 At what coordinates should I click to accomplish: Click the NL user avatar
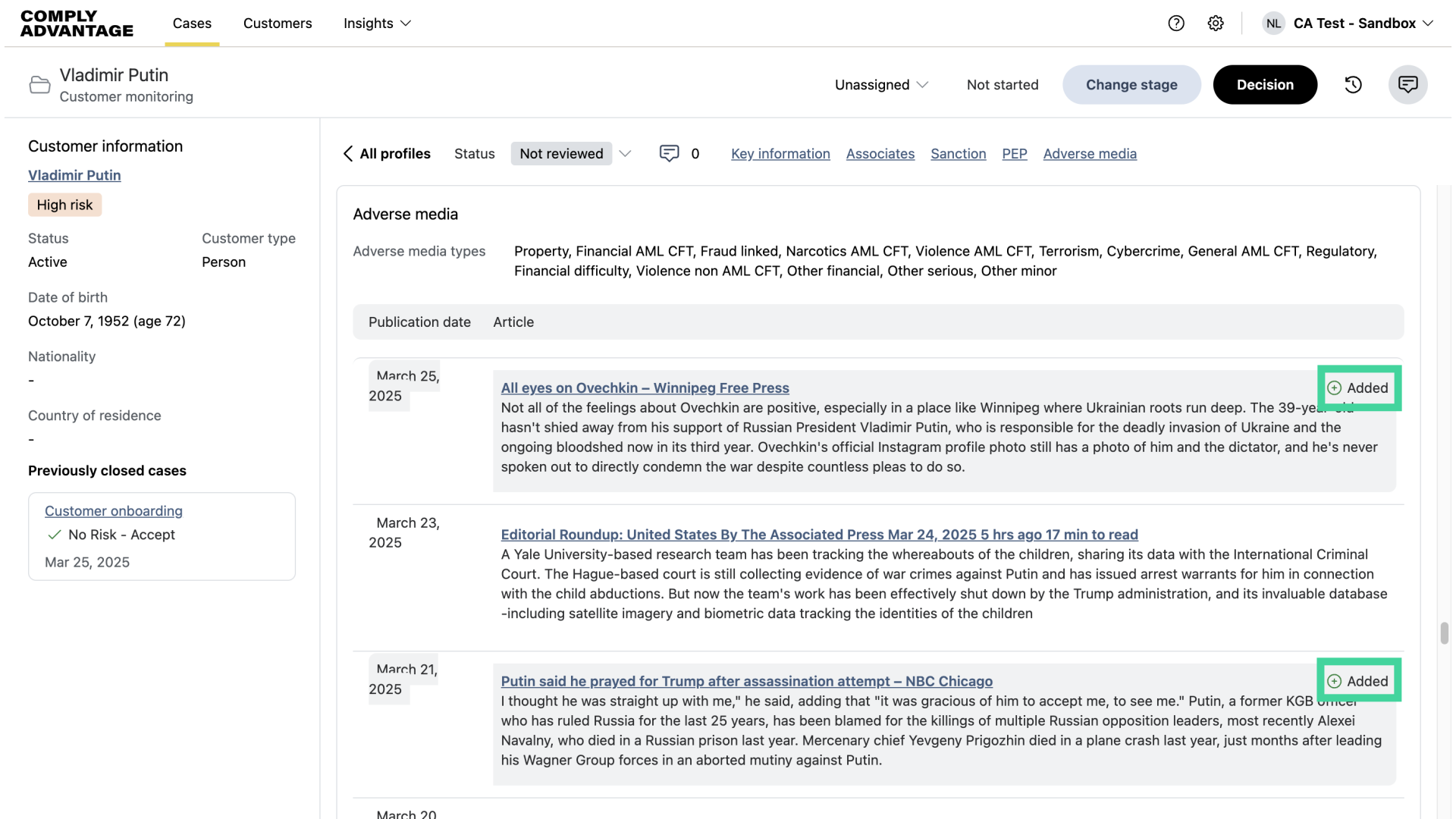click(x=1273, y=24)
